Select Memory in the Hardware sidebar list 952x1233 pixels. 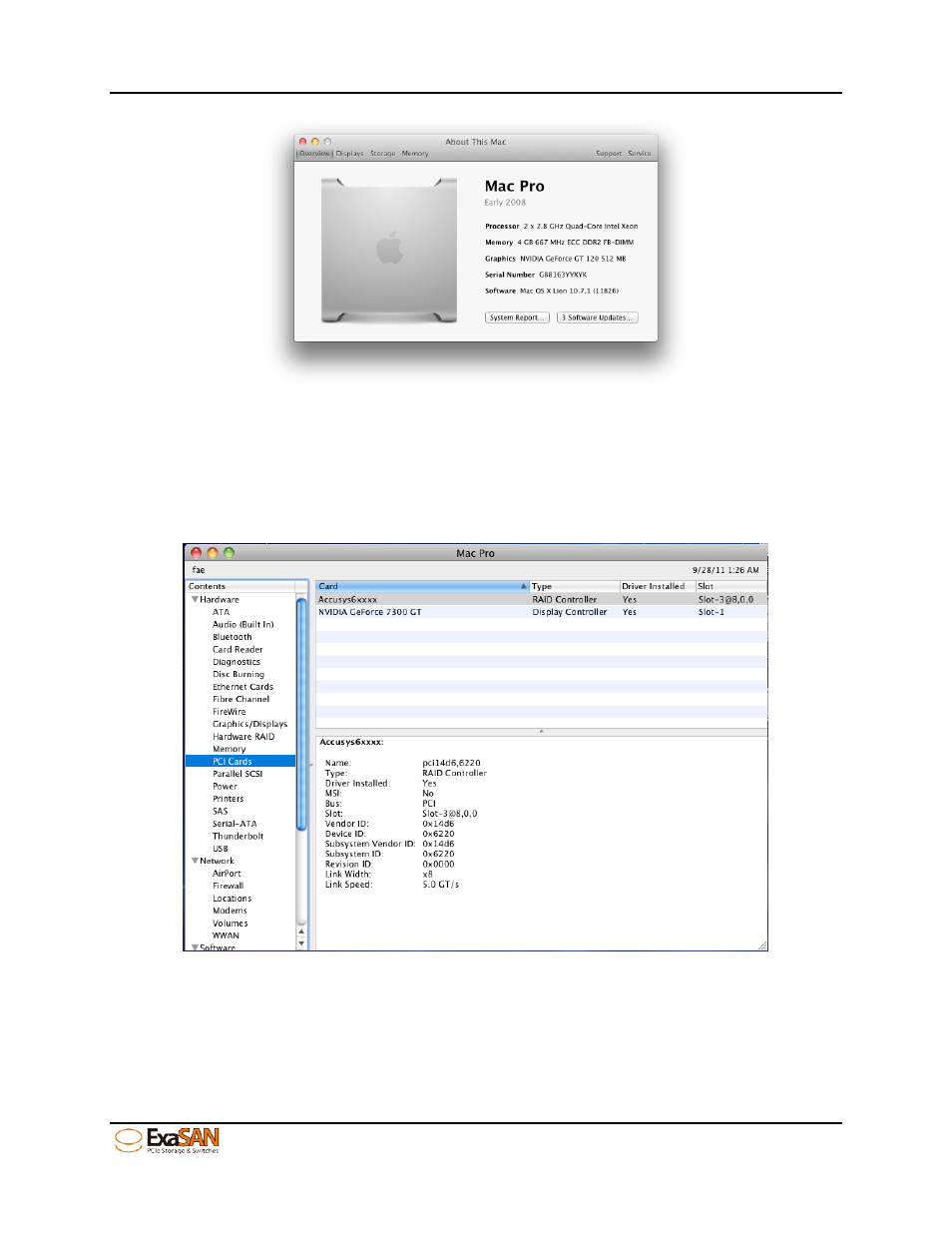pos(229,749)
